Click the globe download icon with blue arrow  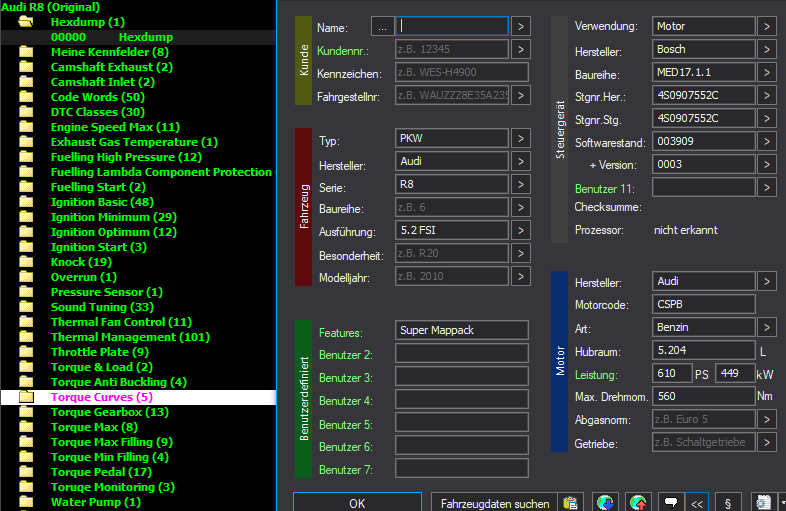(605, 502)
